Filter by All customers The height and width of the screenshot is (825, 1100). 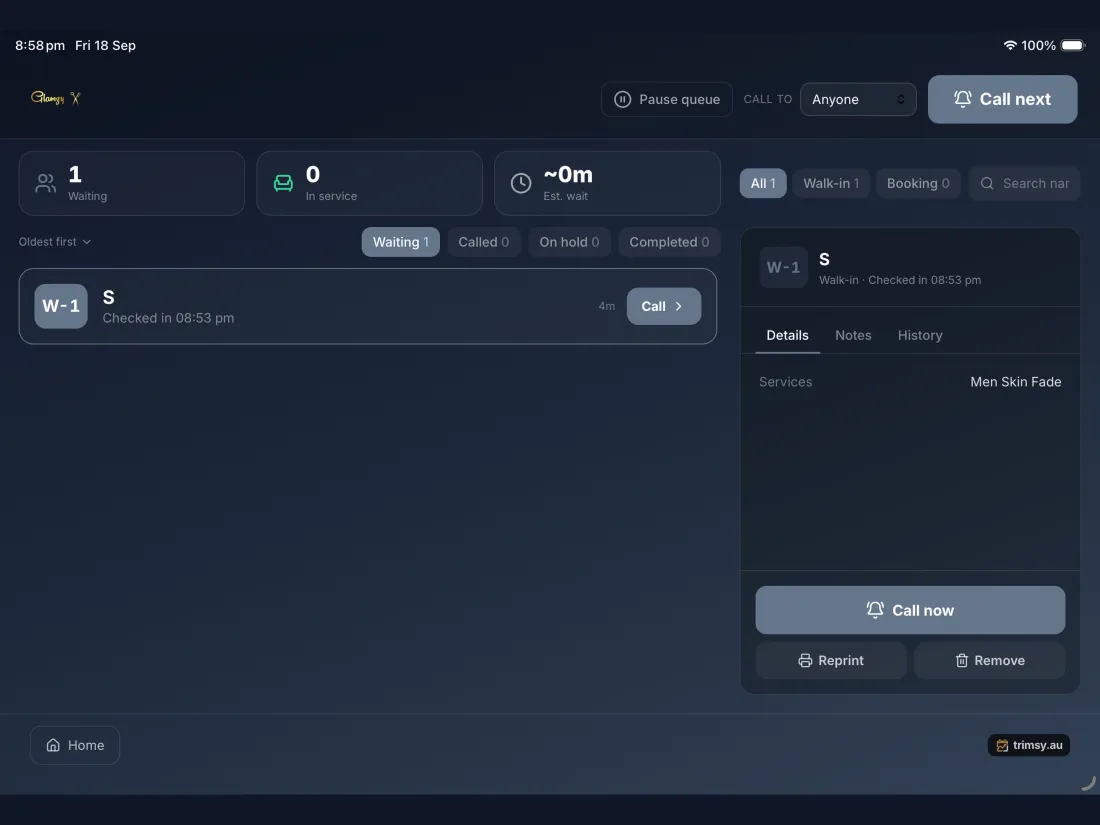click(763, 183)
